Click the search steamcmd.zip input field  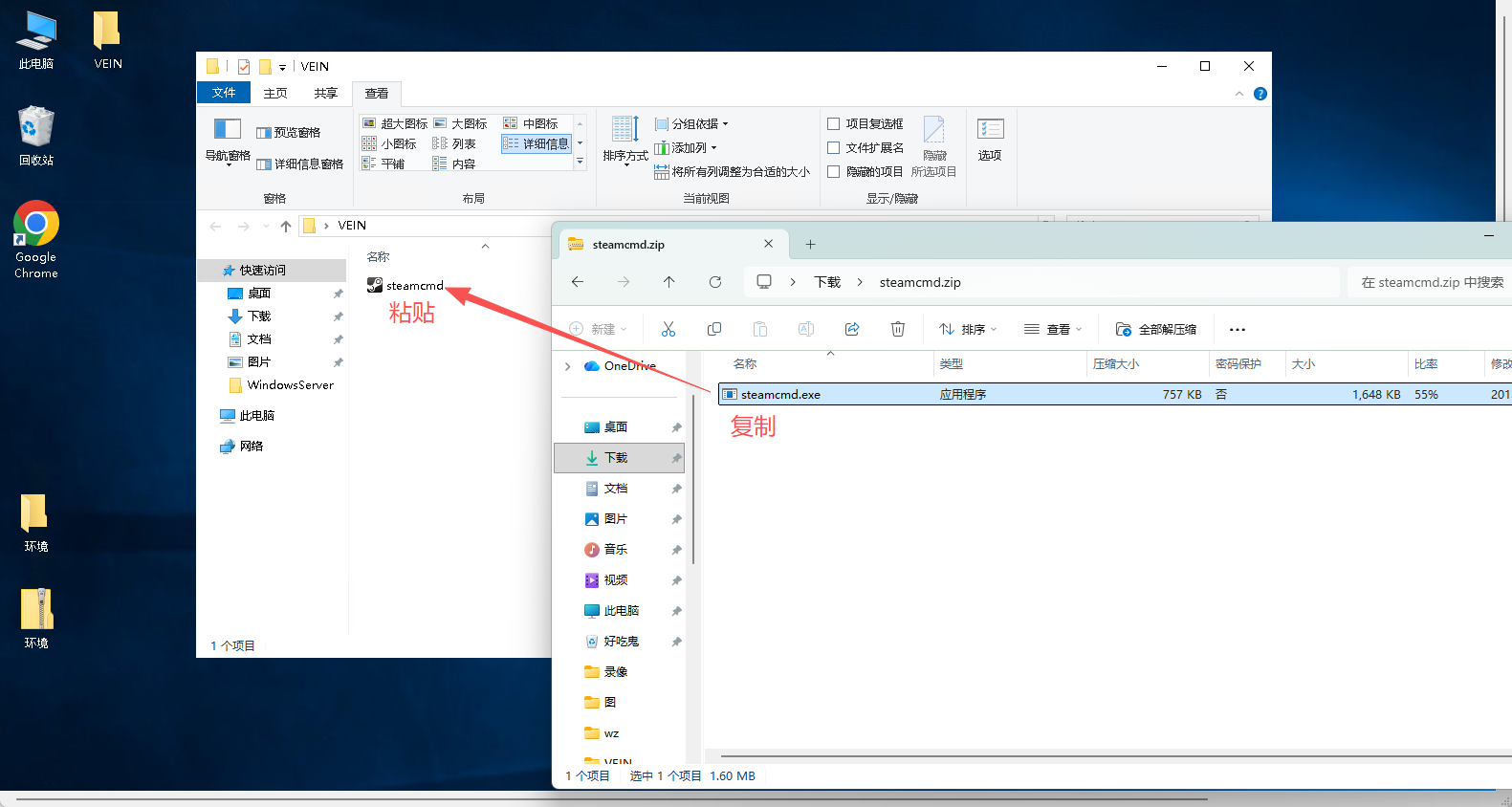tap(1431, 282)
